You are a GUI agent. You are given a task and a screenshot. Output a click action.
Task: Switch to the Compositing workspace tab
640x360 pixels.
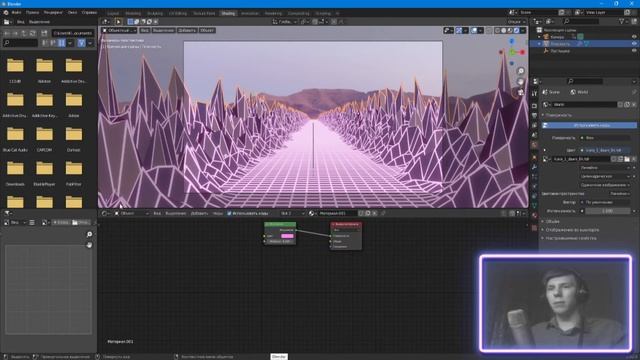click(298, 13)
